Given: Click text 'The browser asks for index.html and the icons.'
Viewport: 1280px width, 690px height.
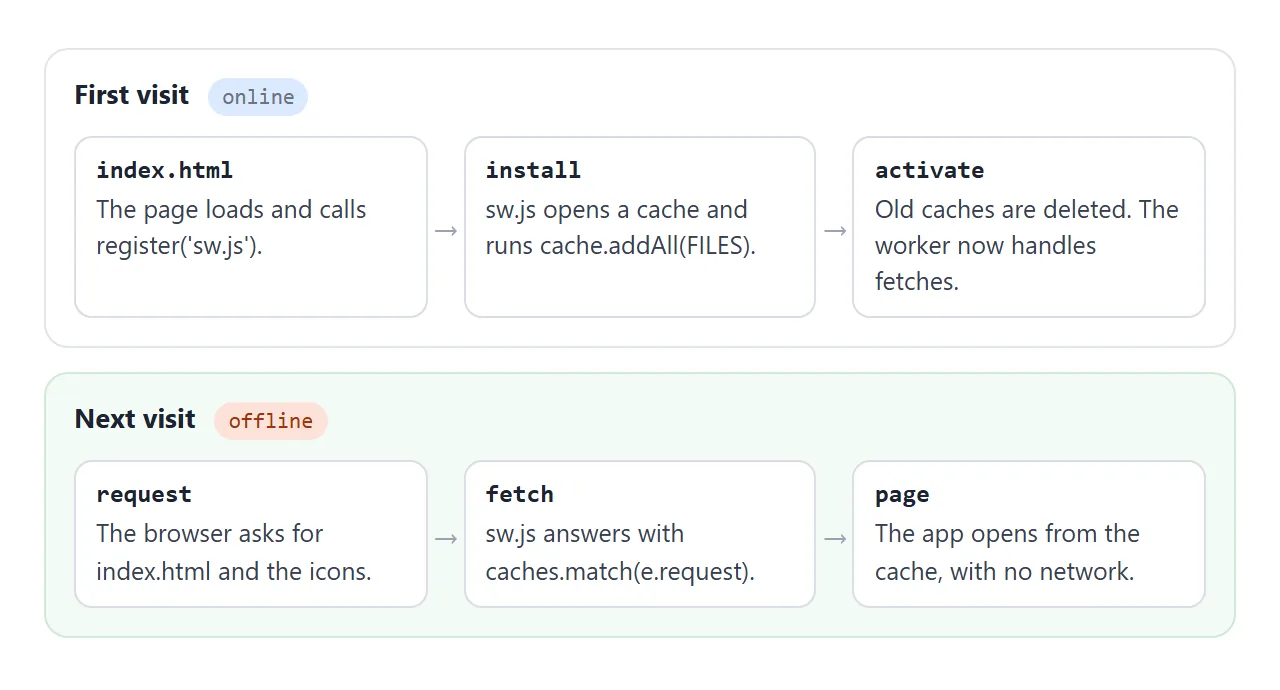Looking at the screenshot, I should click(234, 552).
